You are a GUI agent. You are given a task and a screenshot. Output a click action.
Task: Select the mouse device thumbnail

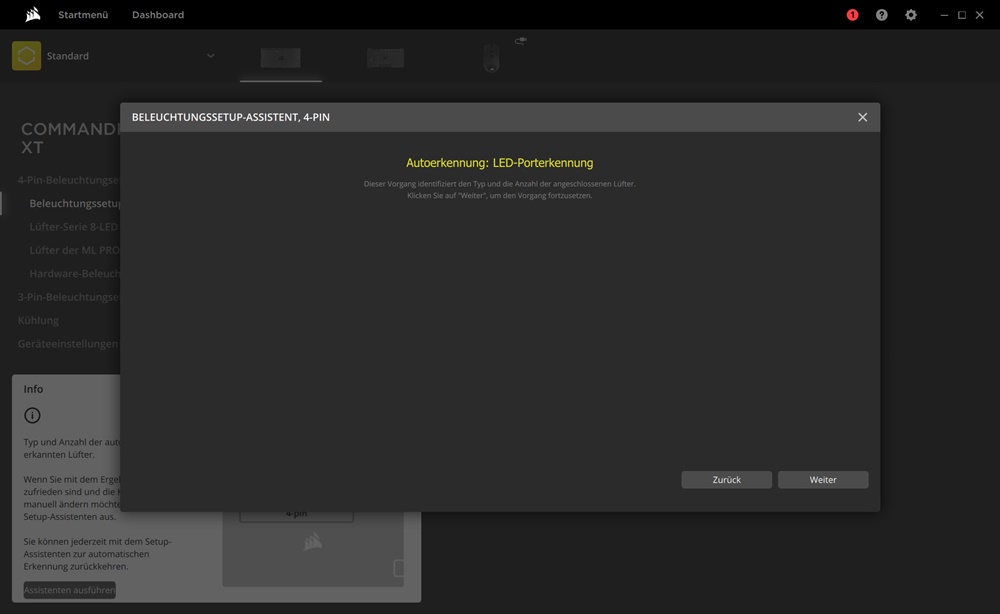[491, 58]
